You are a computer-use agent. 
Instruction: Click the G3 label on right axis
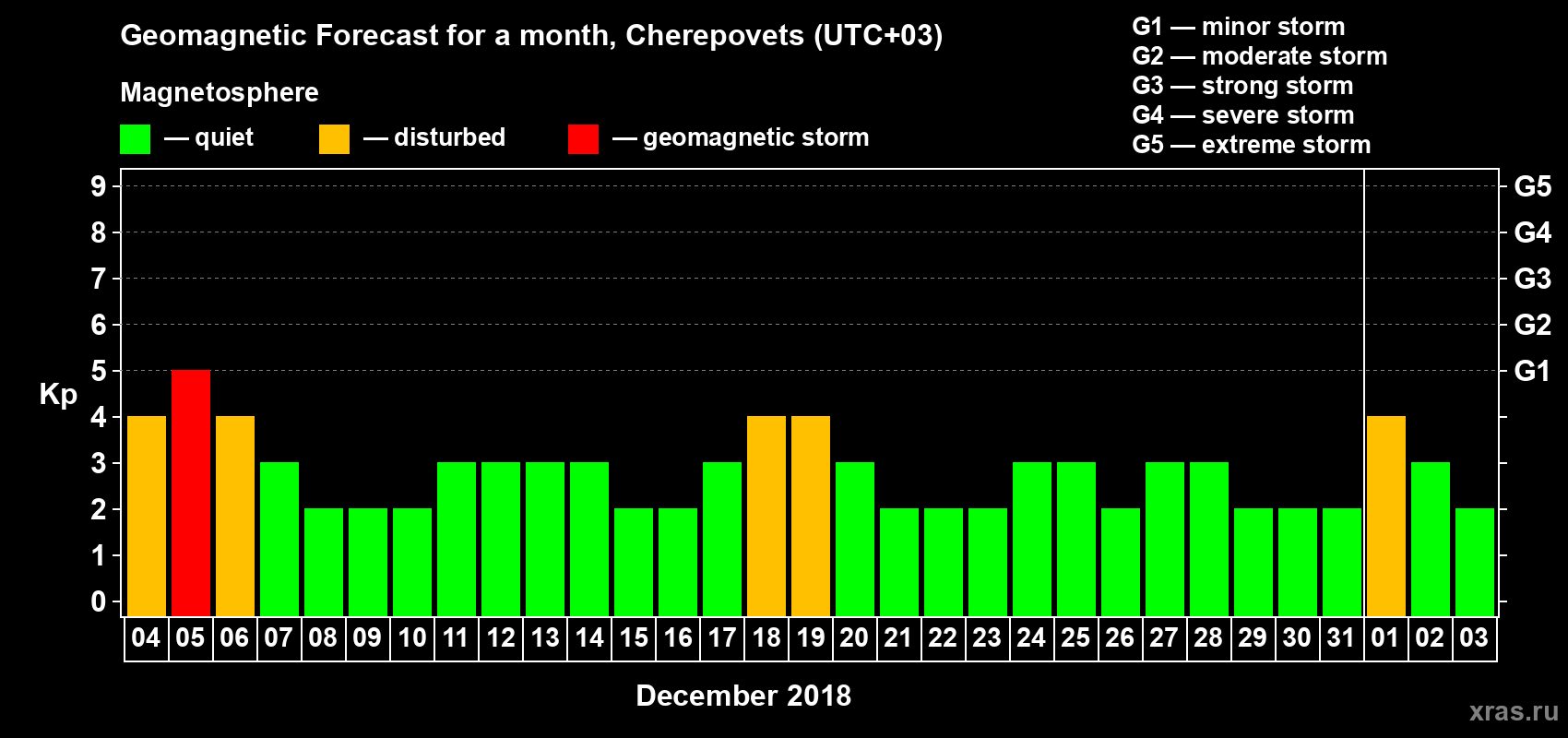coord(1532,279)
